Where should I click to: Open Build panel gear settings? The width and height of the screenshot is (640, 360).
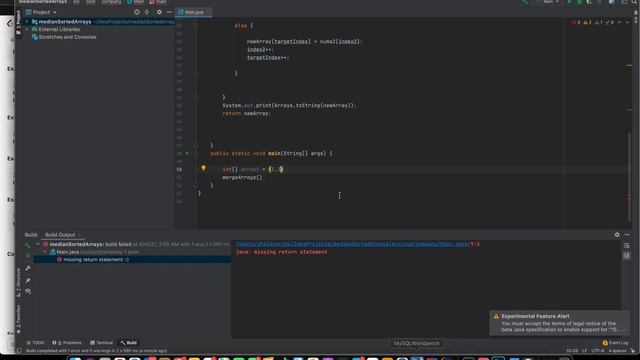[x=617, y=235]
